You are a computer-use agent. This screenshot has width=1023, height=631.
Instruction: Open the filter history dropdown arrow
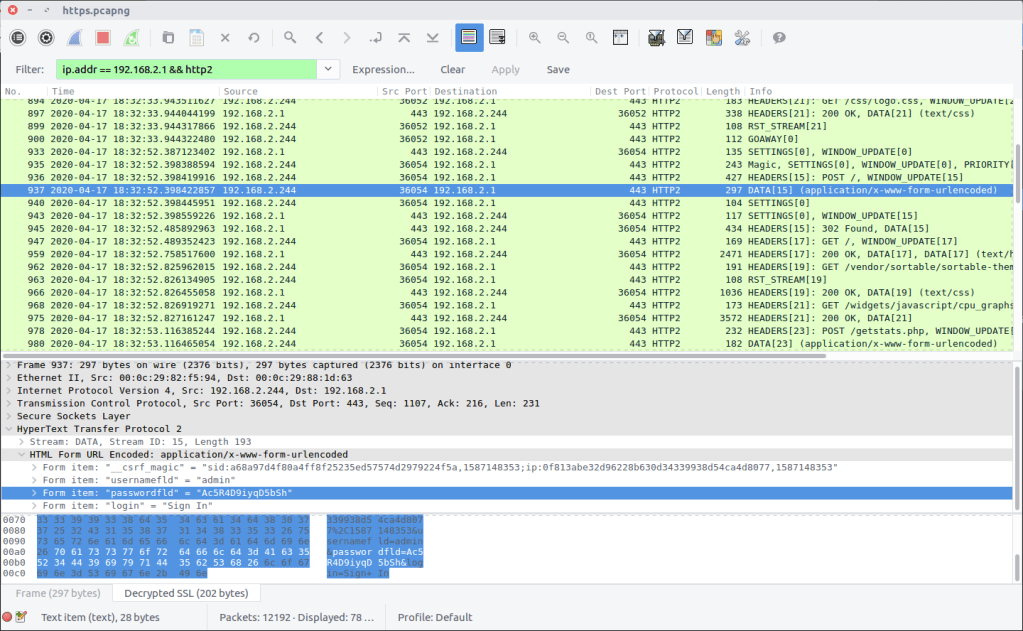coord(329,70)
